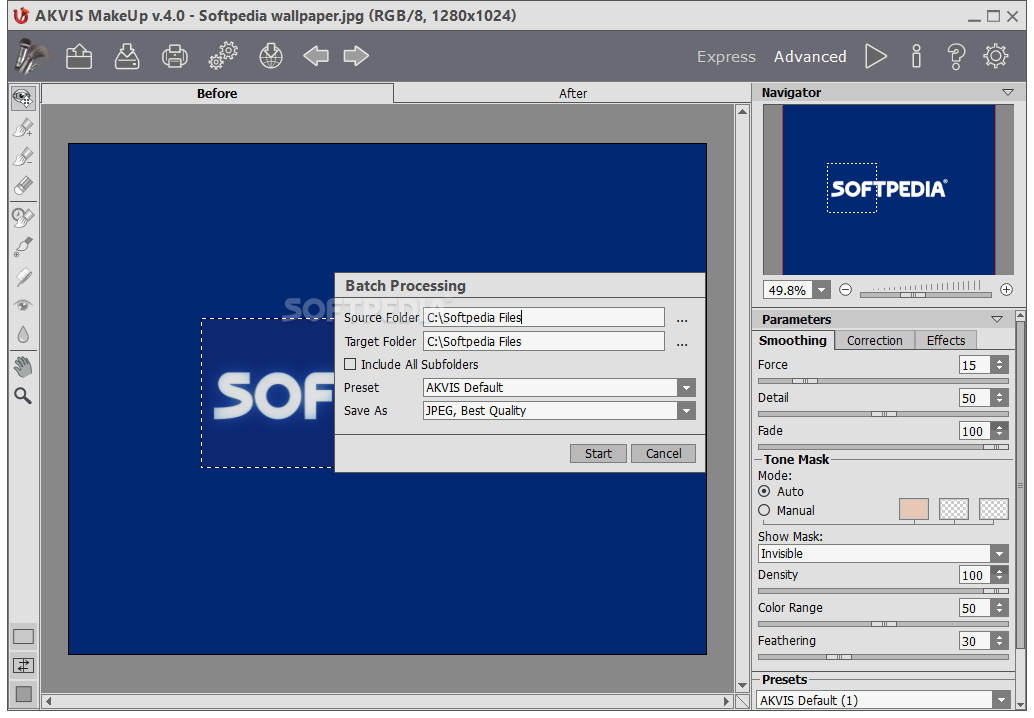1034x718 pixels.
Task: Open the Before tab
Action: (217, 94)
